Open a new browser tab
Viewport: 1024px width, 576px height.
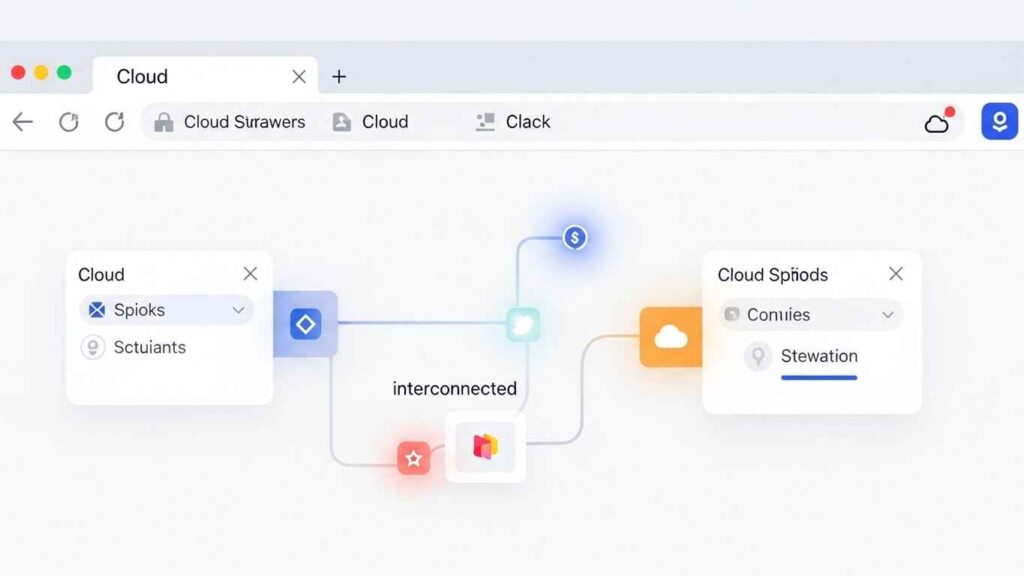coord(339,77)
